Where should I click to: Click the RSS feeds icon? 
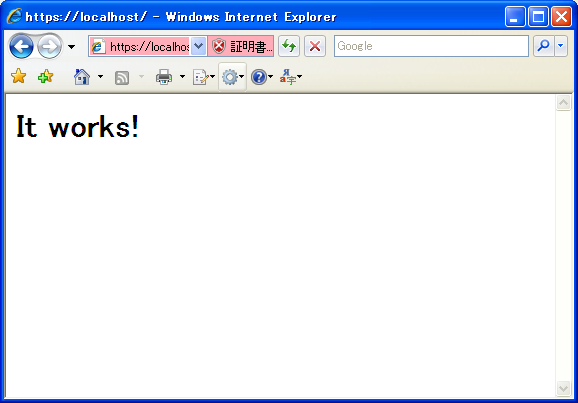tap(122, 77)
